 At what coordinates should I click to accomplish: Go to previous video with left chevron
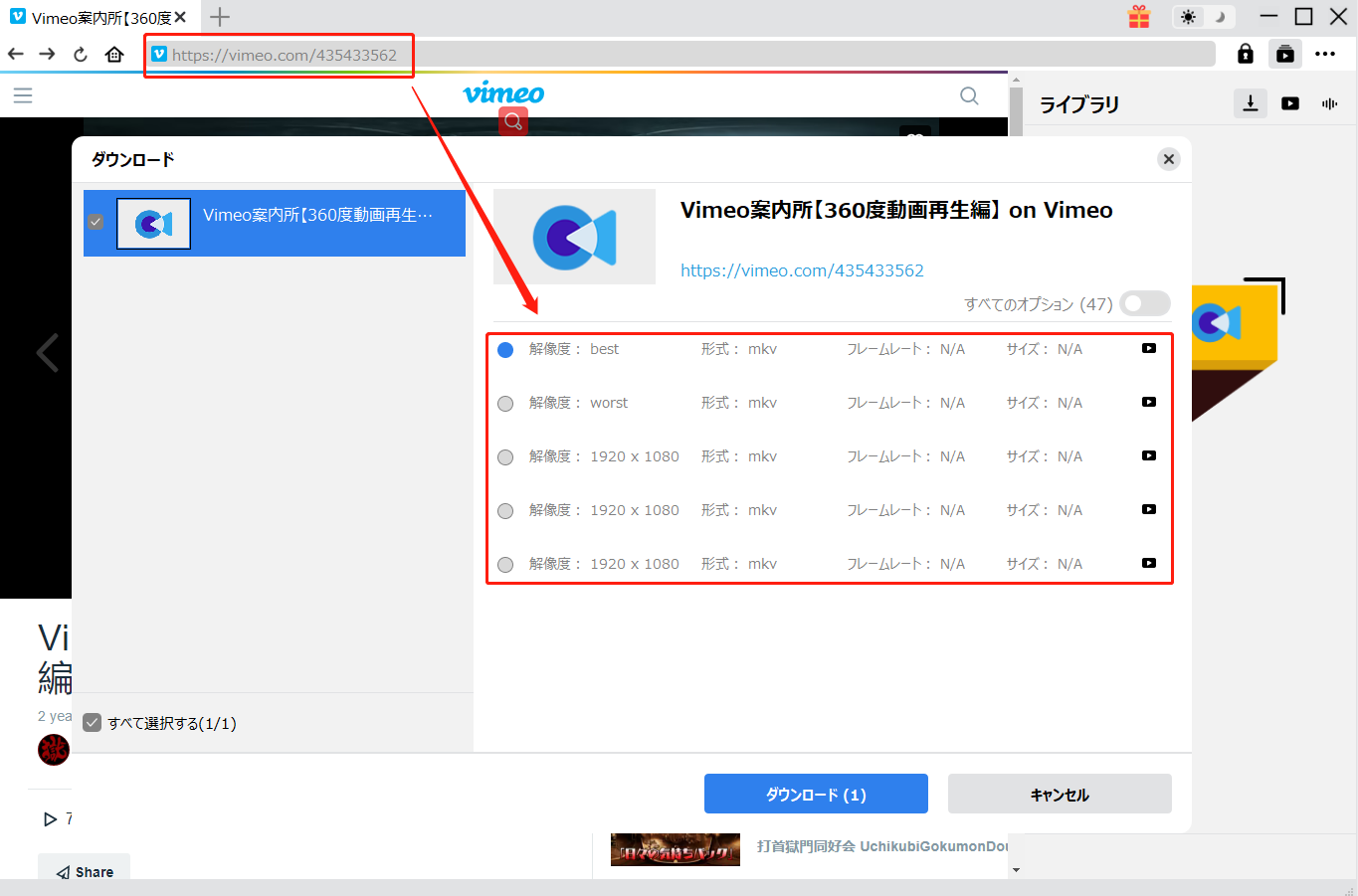pyautogui.click(x=47, y=352)
